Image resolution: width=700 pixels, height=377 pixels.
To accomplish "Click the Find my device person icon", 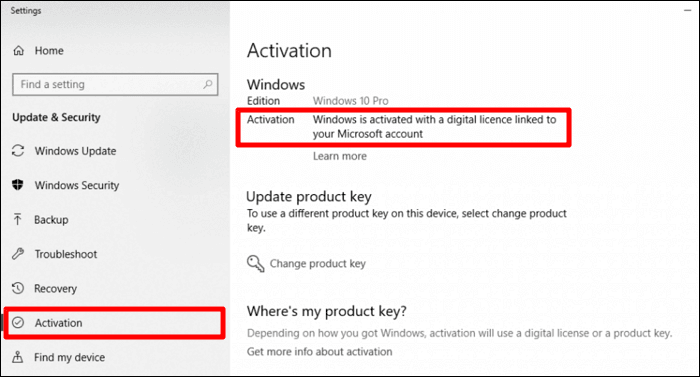I will coord(17,357).
